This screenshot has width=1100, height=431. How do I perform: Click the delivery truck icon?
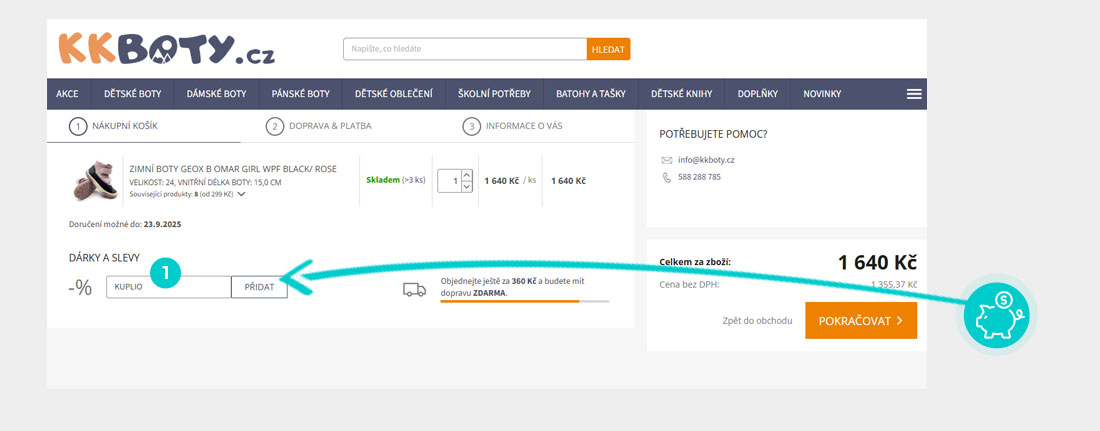414,289
